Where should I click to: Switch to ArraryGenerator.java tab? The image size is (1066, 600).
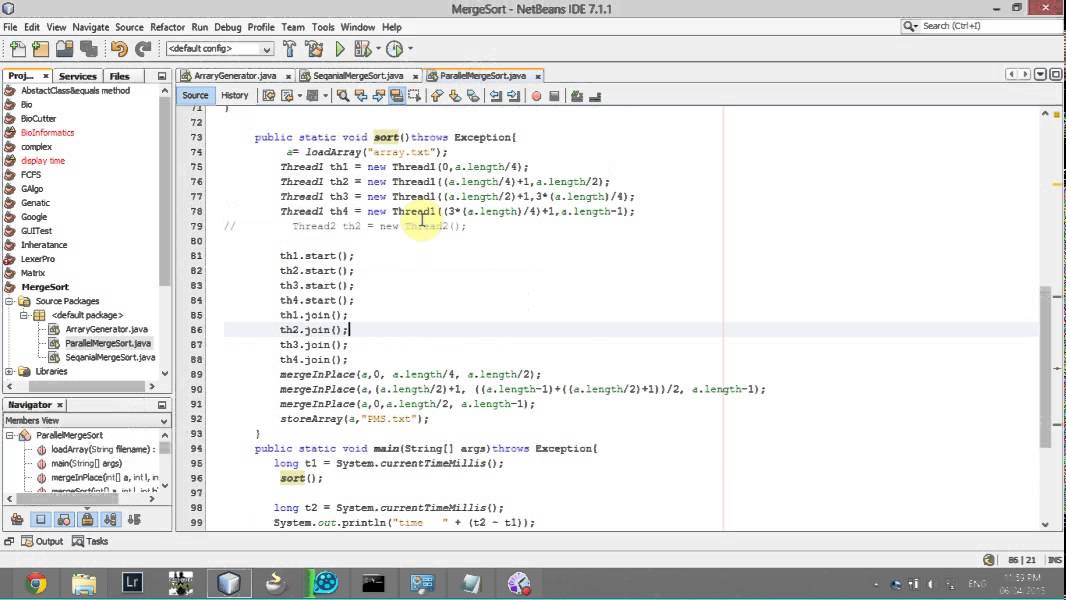tap(235, 75)
